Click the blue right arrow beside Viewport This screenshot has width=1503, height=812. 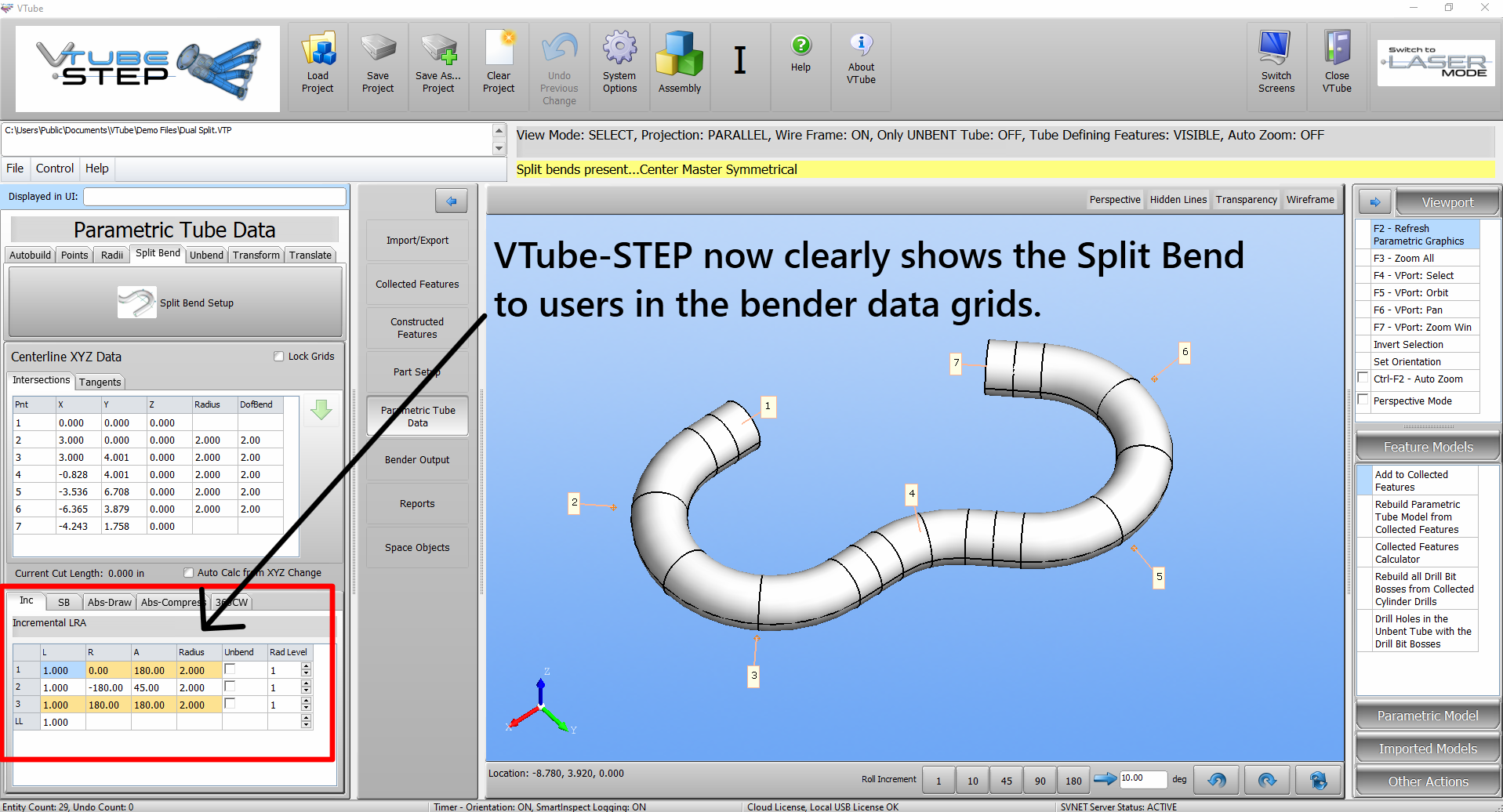click(x=1375, y=202)
